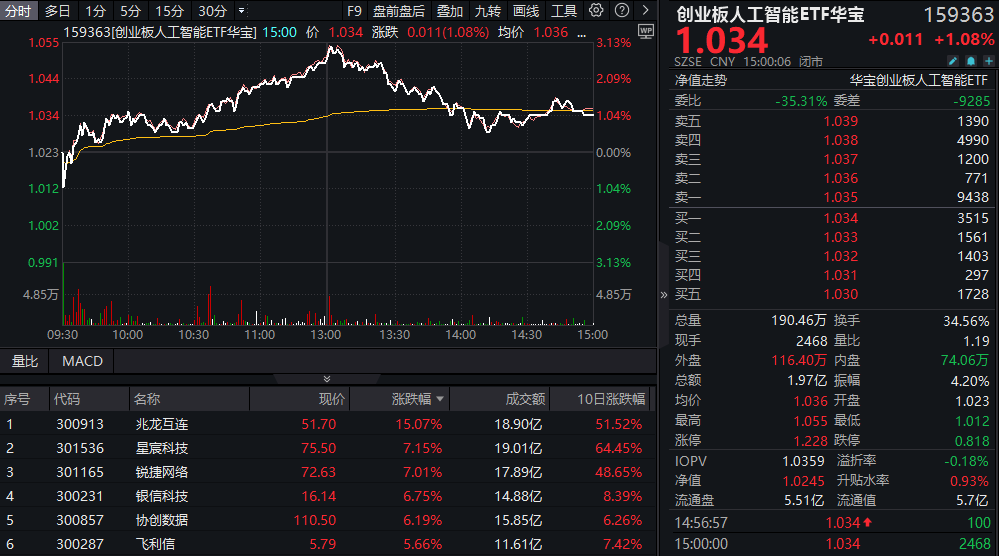This screenshot has width=999, height=556.
Task: Open the dropdown arrow after 30分
Action: pyautogui.click(x=241, y=11)
